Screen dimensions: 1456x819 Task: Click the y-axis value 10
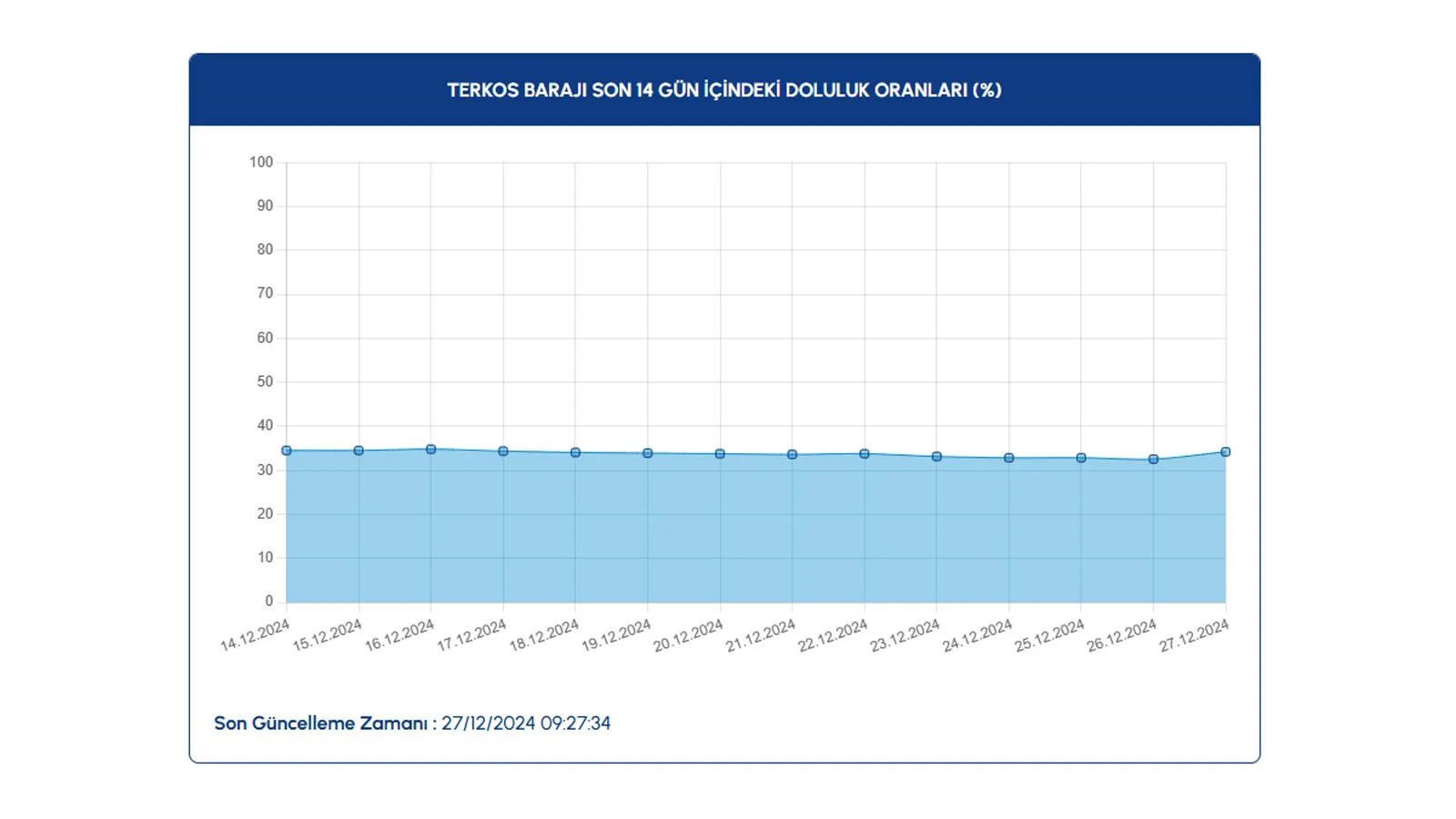tap(265, 557)
